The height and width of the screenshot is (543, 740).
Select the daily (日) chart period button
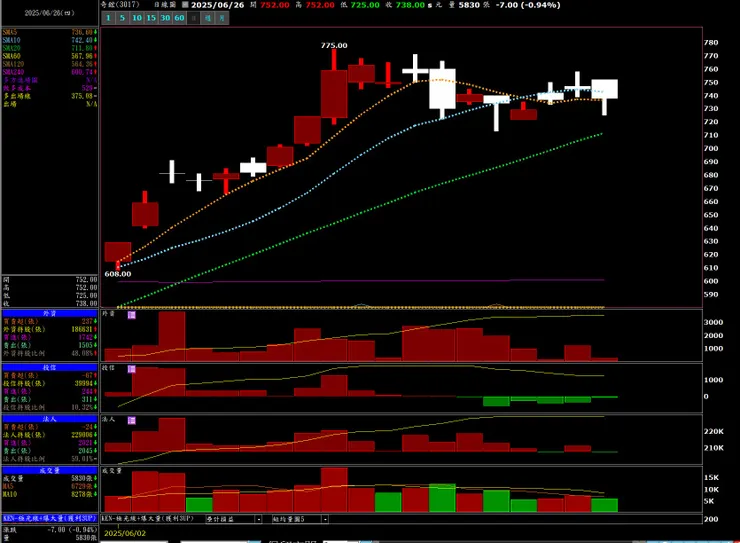click(x=193, y=18)
